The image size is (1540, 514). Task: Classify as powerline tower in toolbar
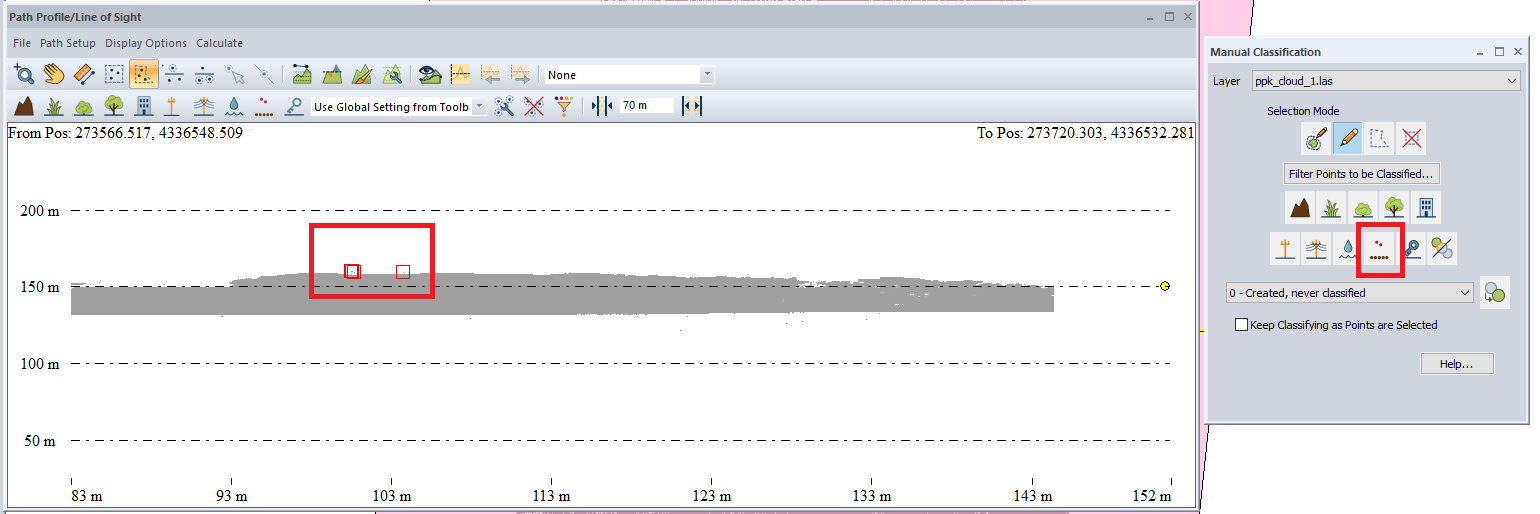coord(204,106)
